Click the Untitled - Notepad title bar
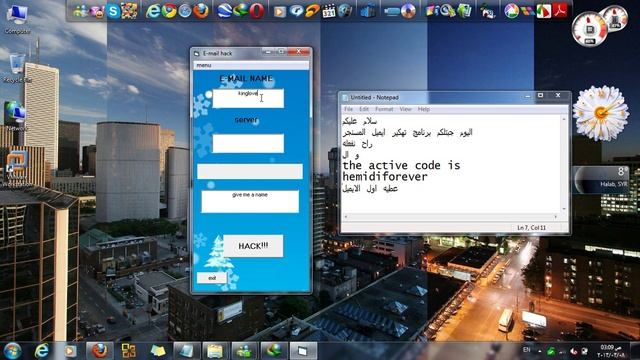This screenshot has height=360, width=640. click(x=433, y=97)
